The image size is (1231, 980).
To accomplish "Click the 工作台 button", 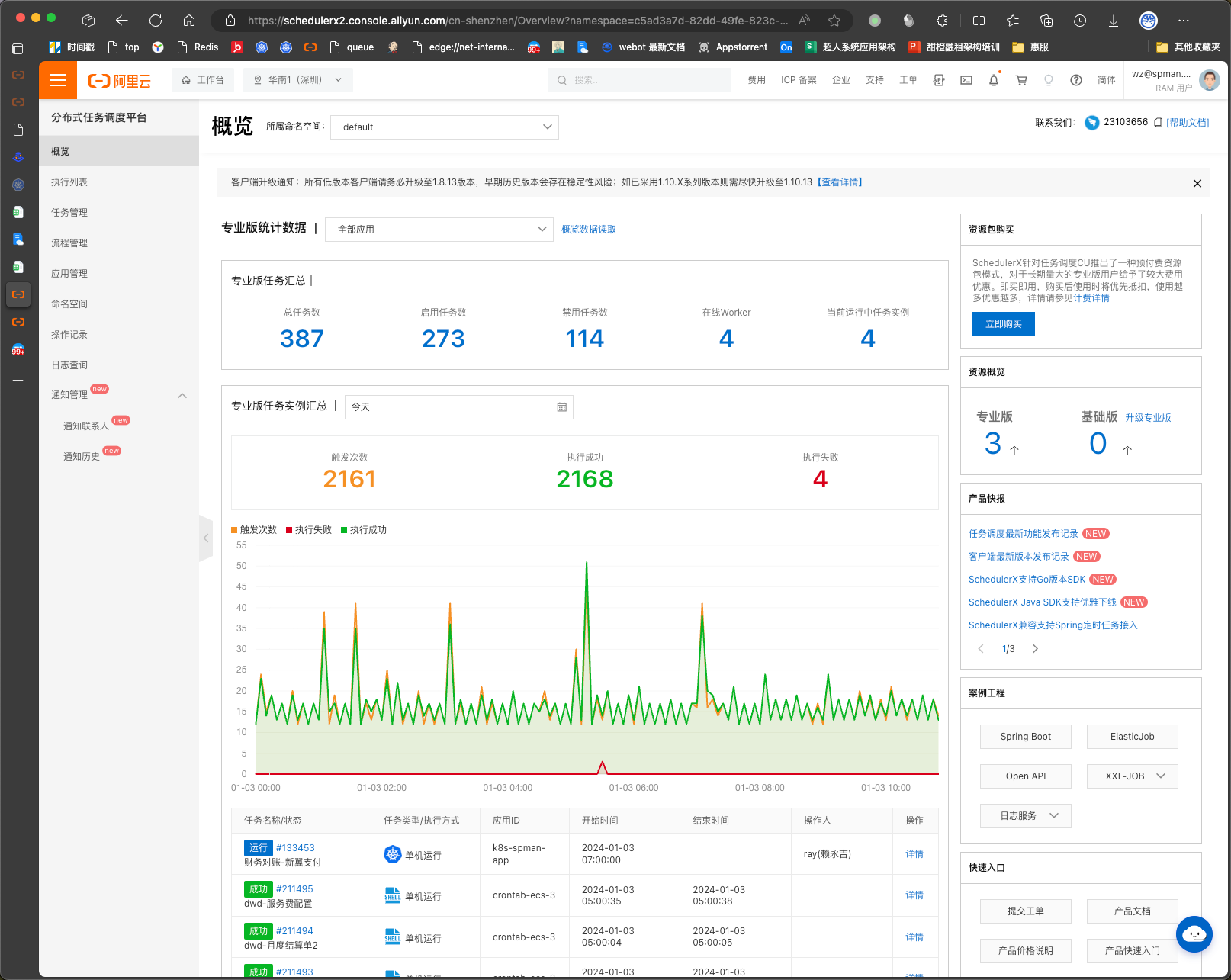I will tap(203, 80).
